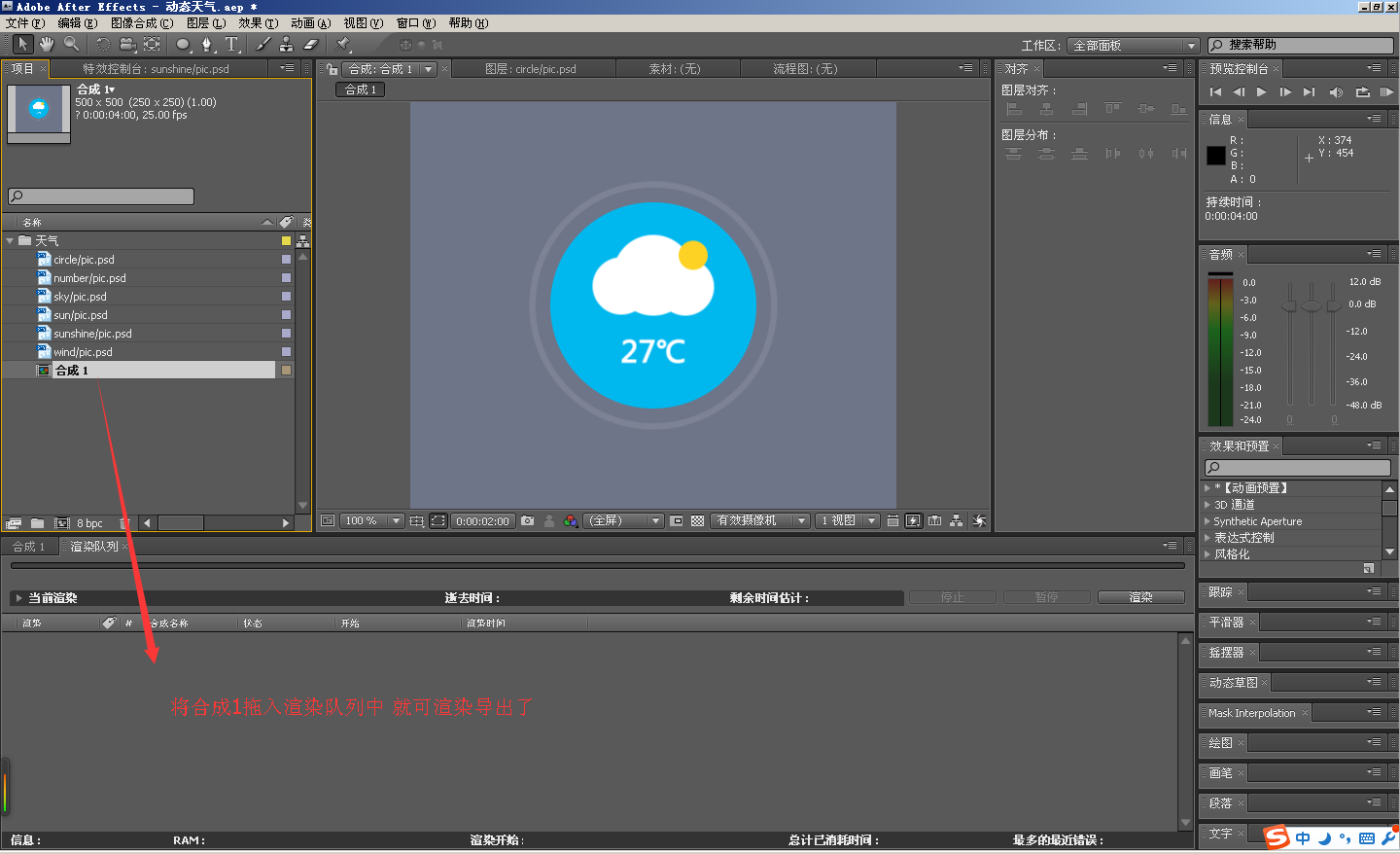The image size is (1400, 854).
Task: Select the Ellipse shape tool
Action: [x=183, y=44]
